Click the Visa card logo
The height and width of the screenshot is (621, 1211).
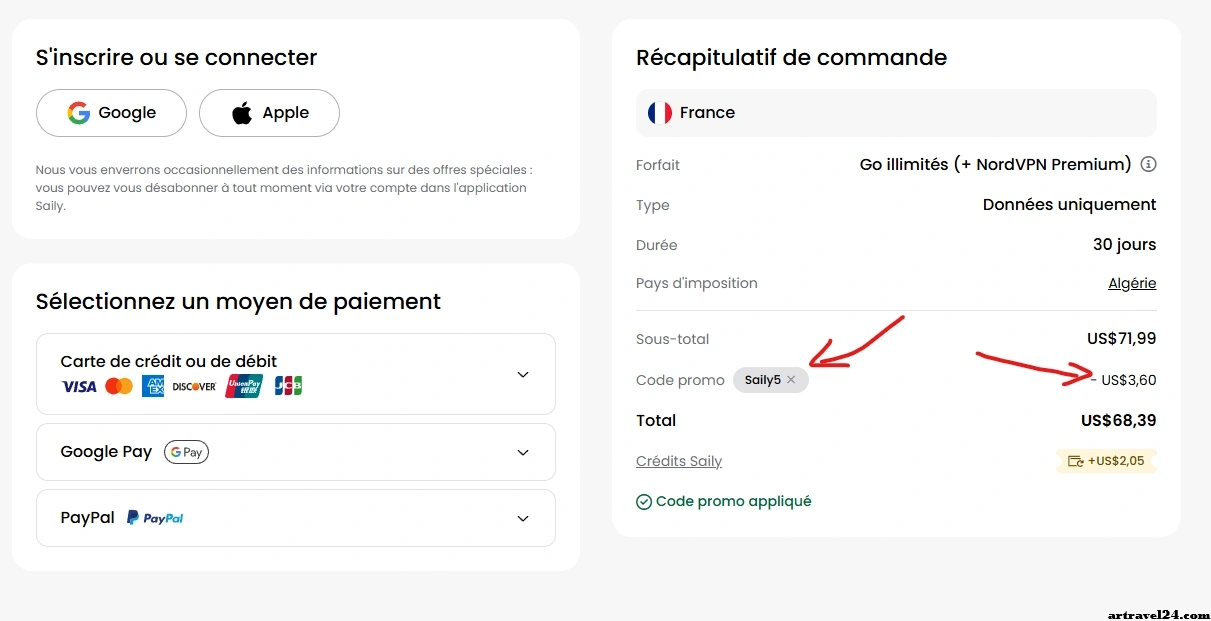pos(79,386)
